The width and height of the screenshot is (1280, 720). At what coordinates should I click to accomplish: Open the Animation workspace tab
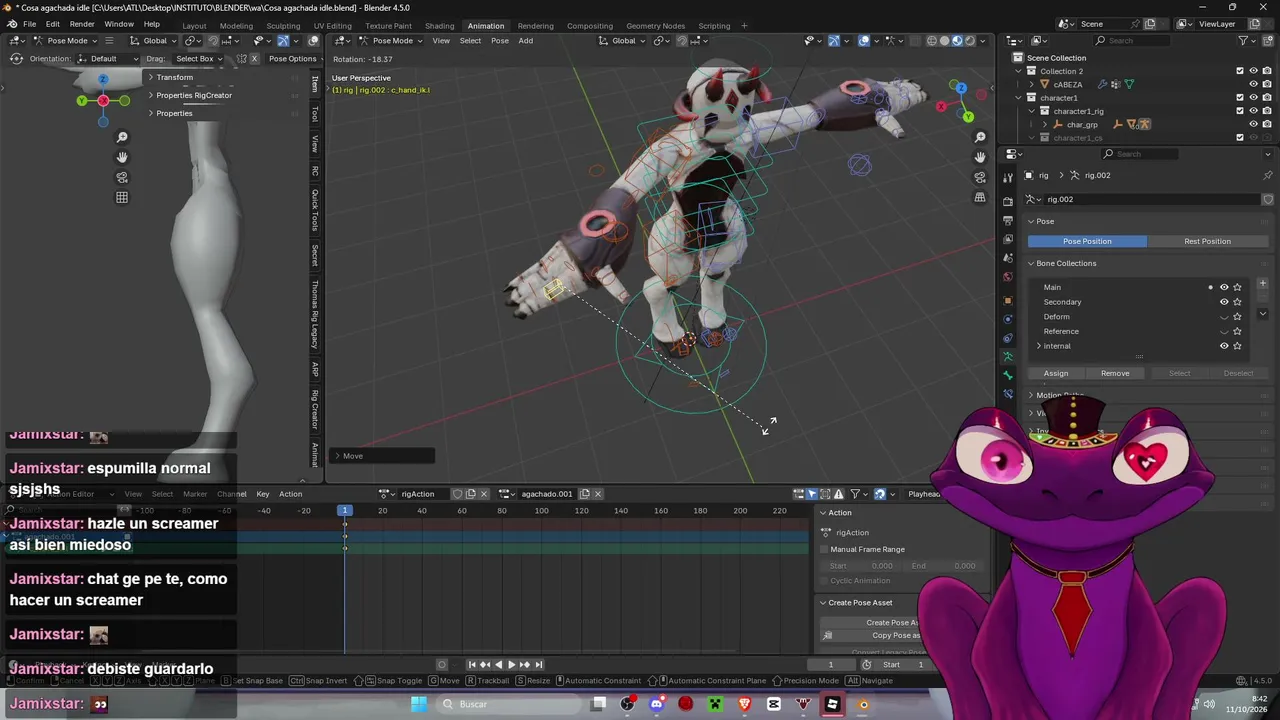(486, 25)
